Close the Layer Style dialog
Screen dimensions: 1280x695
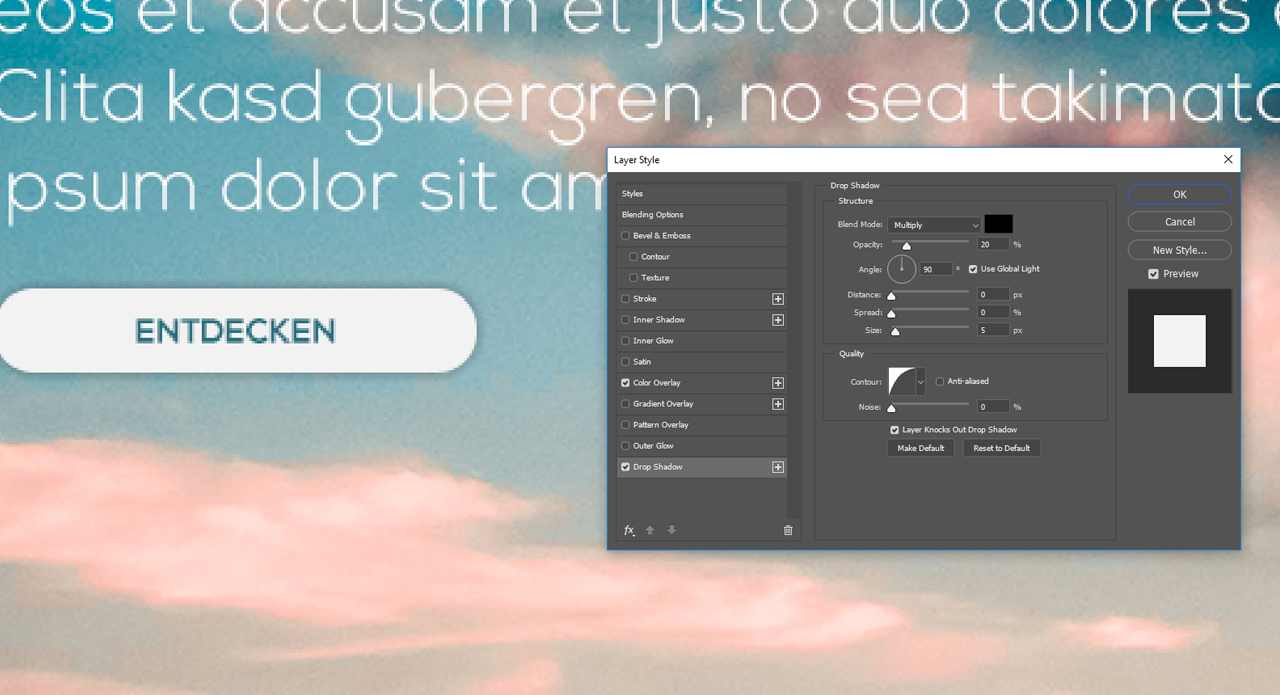(1229, 160)
